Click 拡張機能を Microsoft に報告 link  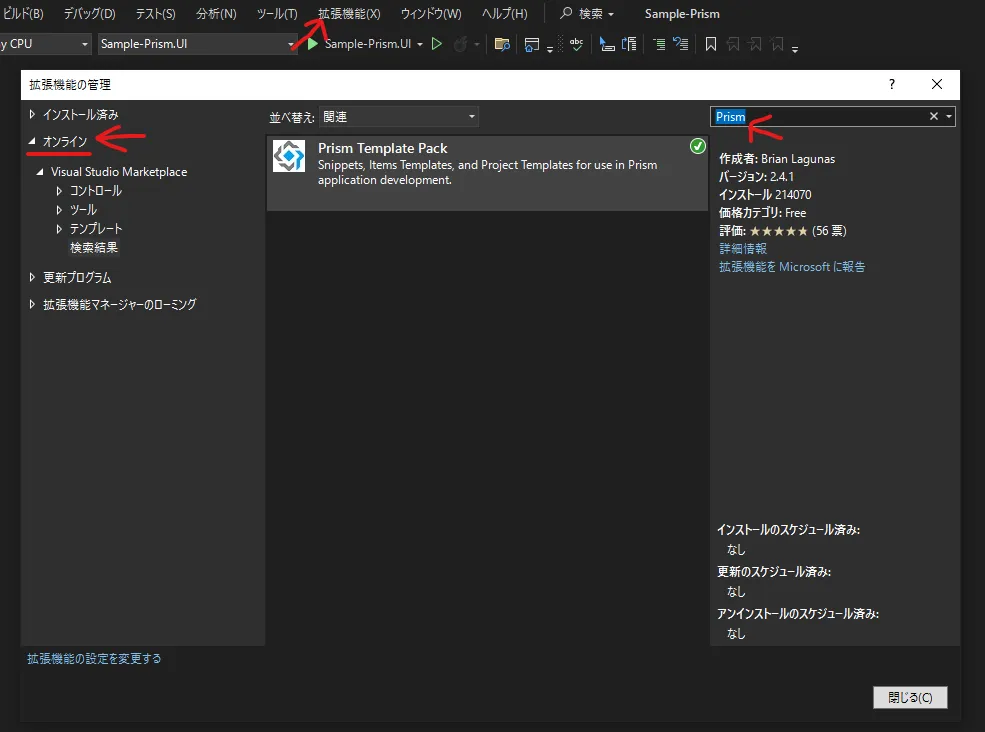[x=792, y=266]
